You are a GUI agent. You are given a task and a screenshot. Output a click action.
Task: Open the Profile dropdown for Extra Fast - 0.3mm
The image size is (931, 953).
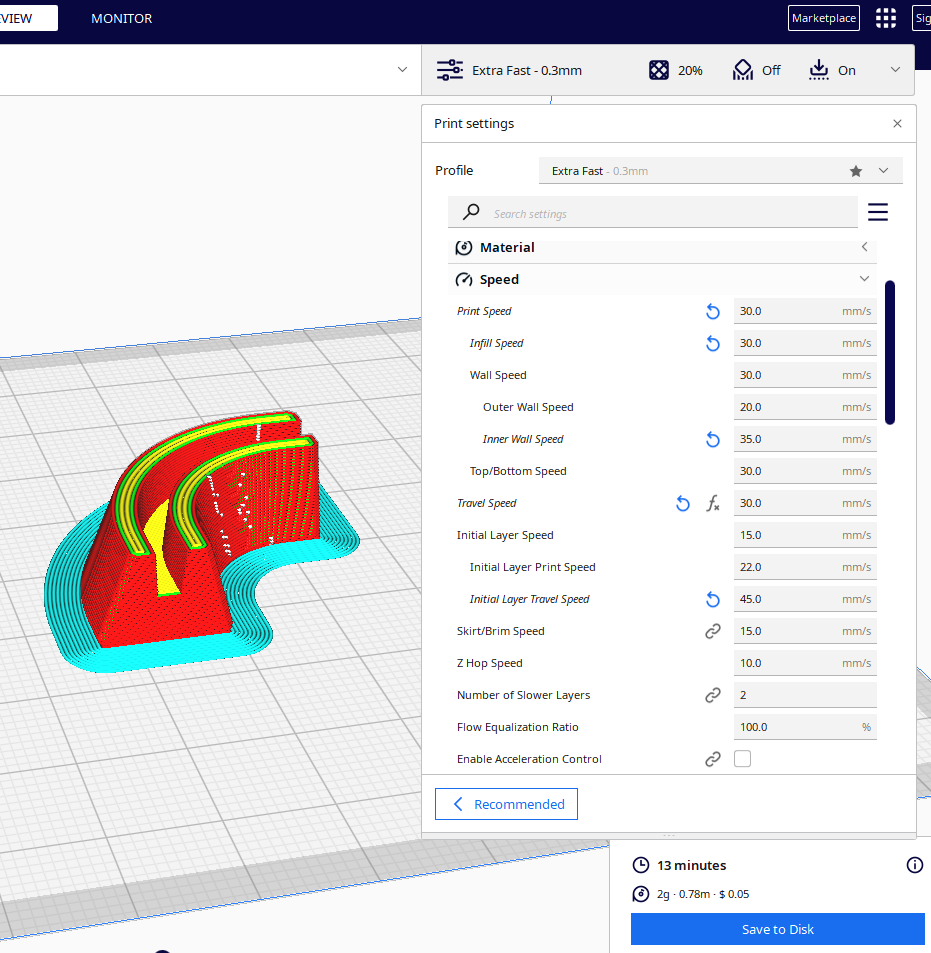coord(883,170)
